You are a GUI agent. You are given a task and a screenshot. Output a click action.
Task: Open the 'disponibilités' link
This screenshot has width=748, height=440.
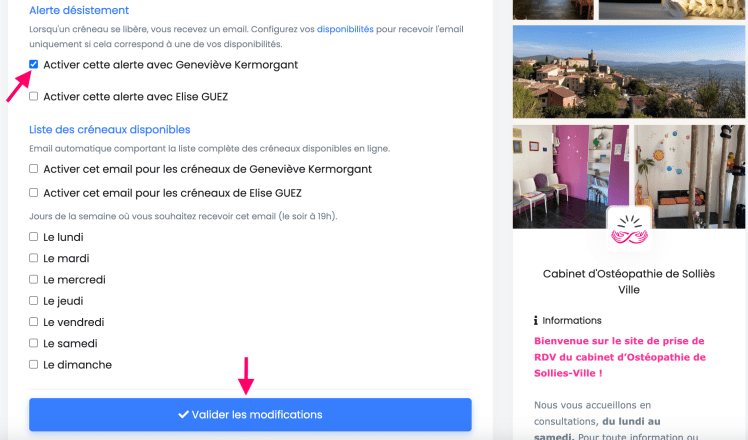[345, 30]
